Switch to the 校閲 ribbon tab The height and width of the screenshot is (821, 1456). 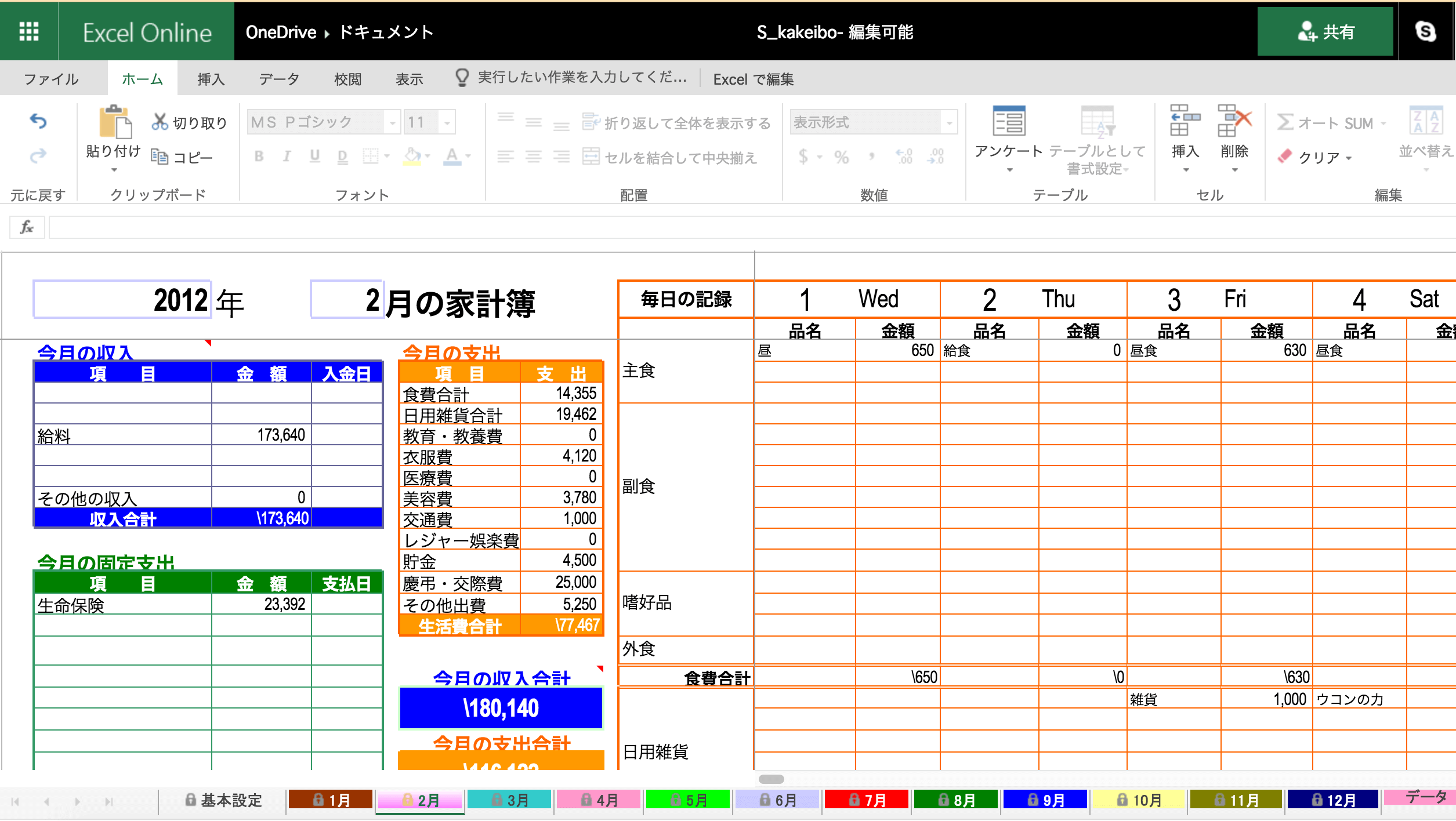347,79
